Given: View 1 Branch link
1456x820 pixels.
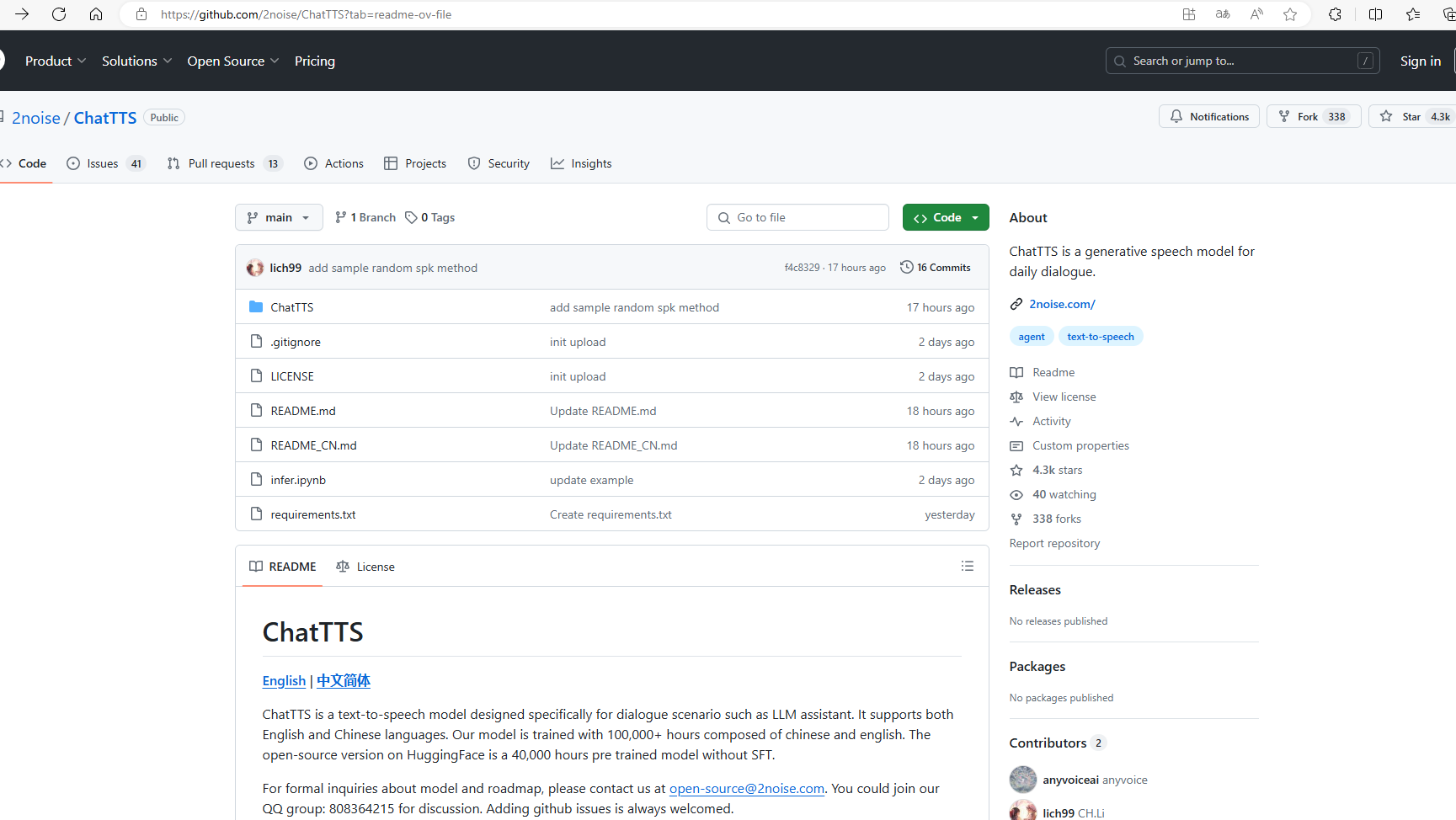Looking at the screenshot, I should (x=365, y=217).
